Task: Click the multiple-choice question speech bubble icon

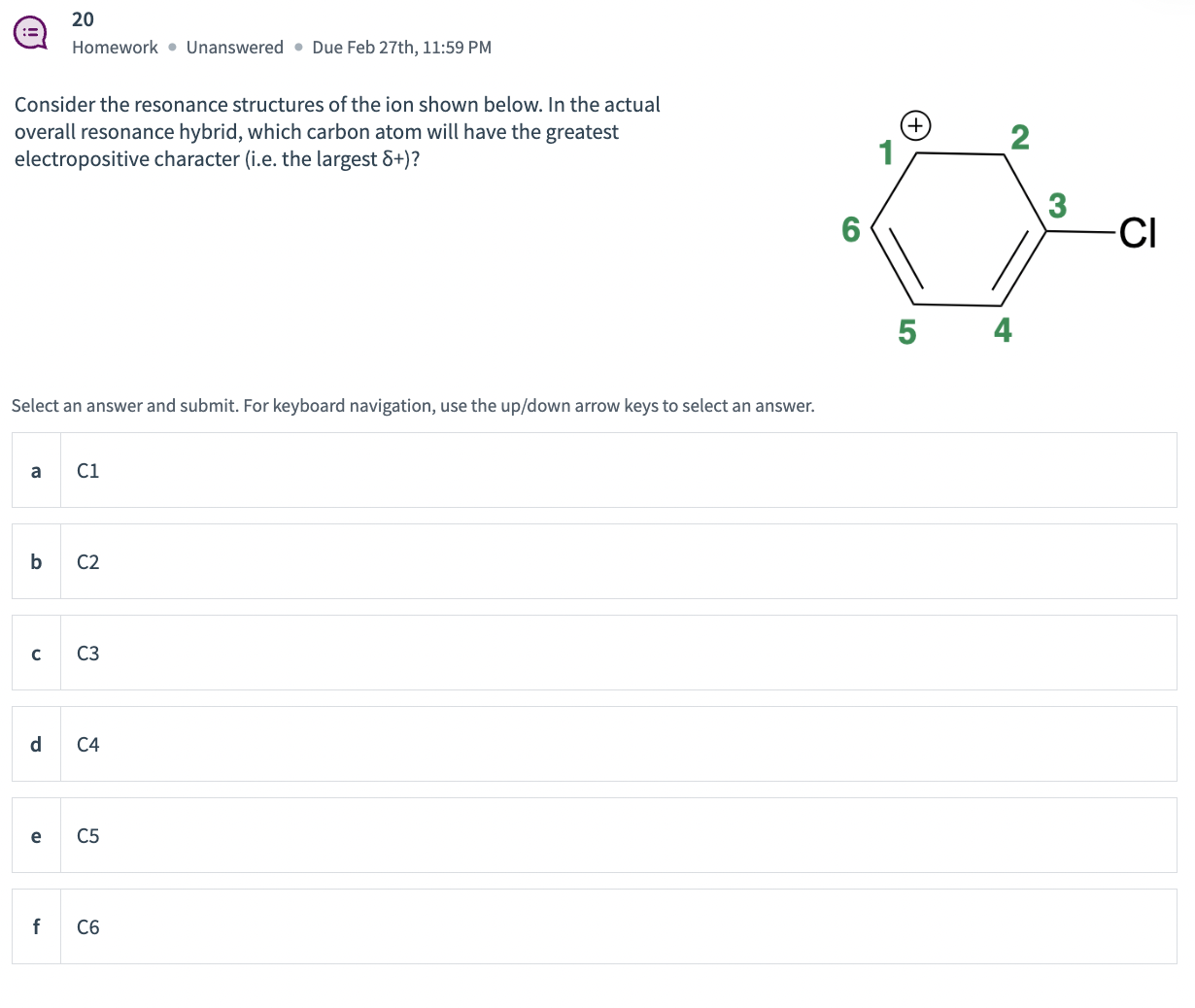Action: pyautogui.click(x=30, y=32)
